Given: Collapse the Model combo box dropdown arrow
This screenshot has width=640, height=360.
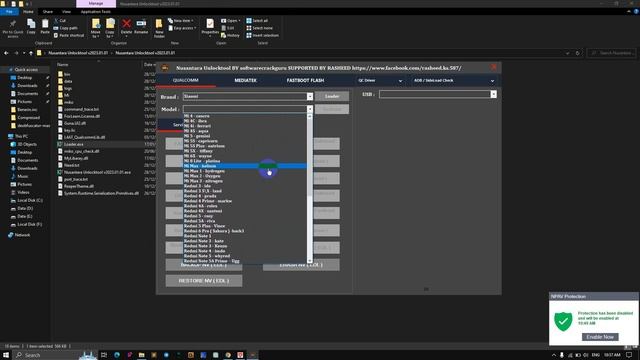Looking at the screenshot, I should [310, 109].
